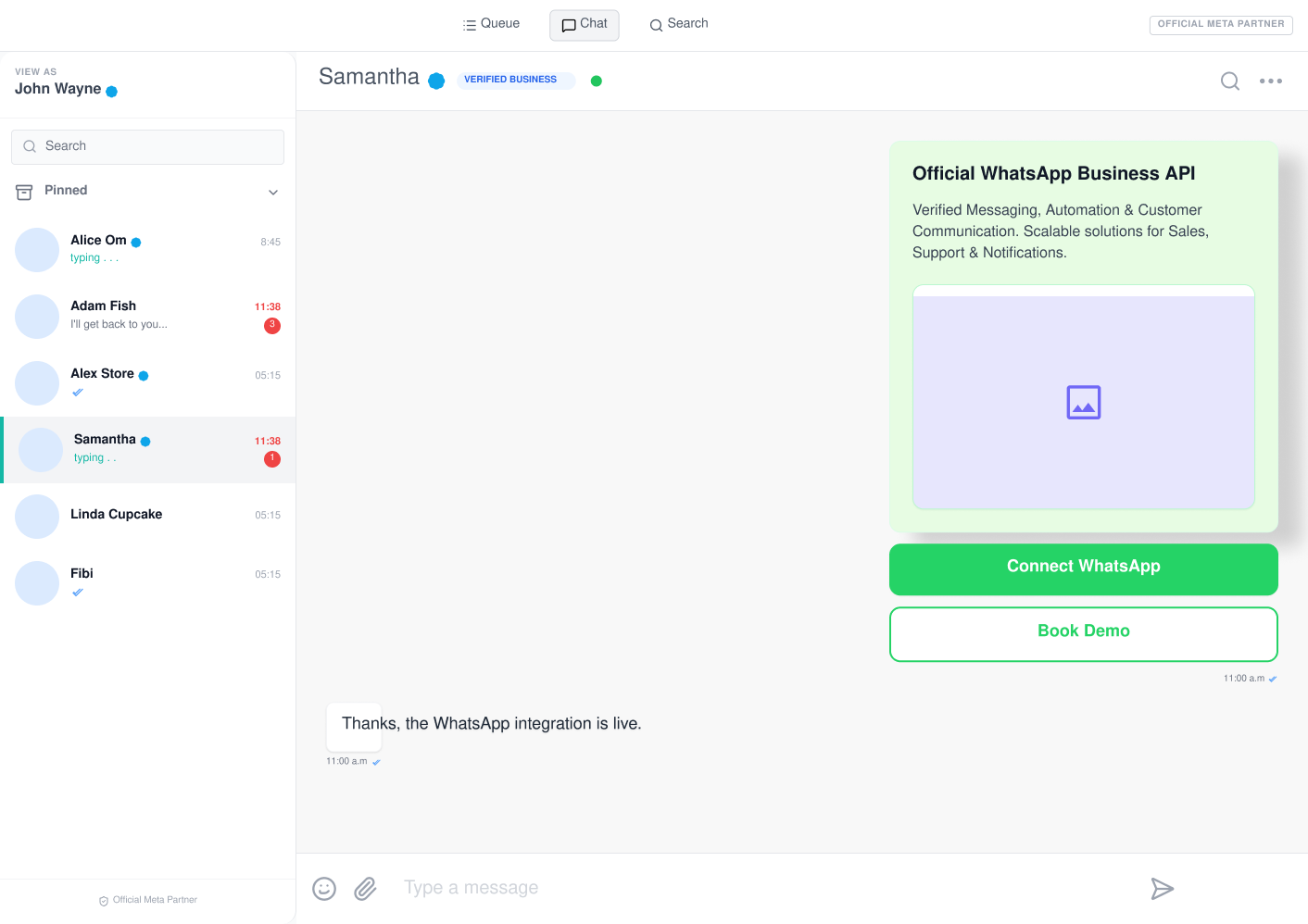Screen dimensions: 1308x924
Task: Open more options three-dot menu
Action: [x=1271, y=81]
